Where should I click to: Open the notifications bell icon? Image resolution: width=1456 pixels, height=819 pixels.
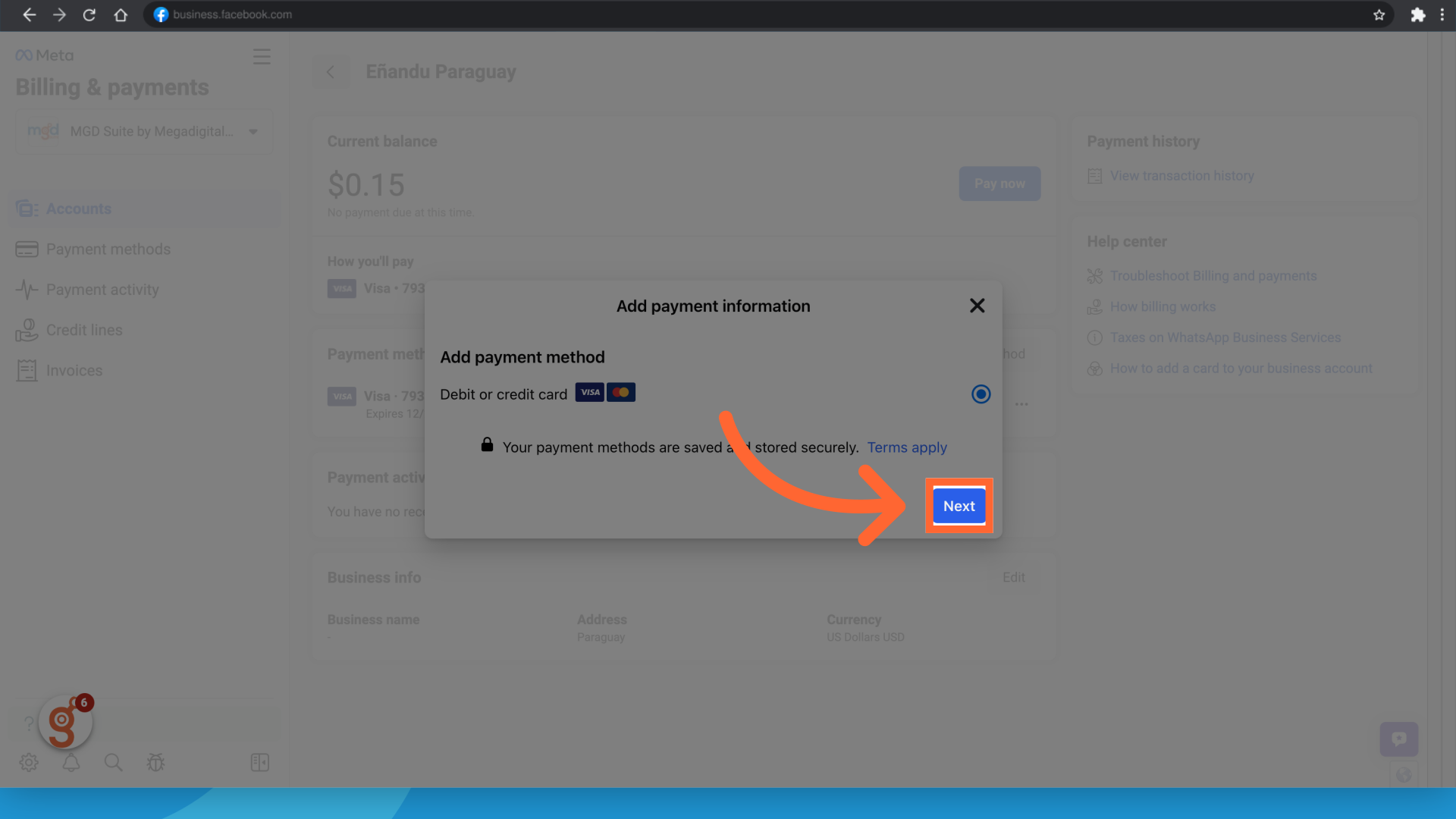point(71,762)
